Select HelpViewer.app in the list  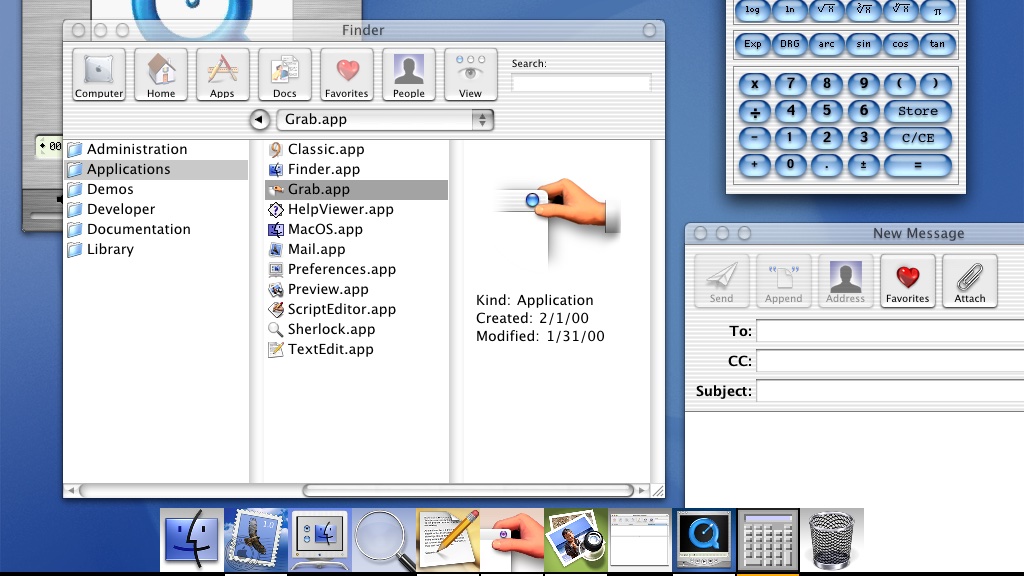pos(357,209)
